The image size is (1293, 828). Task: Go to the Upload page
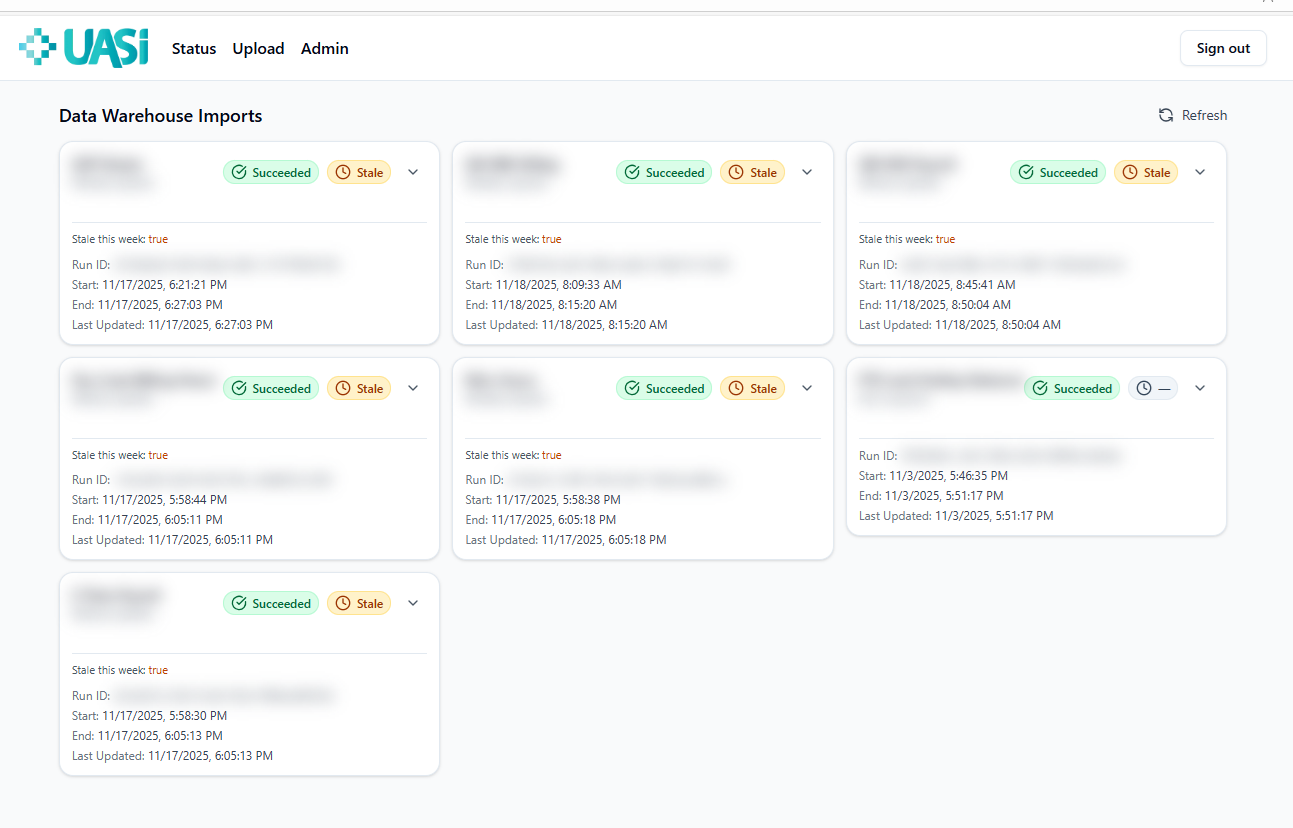click(x=258, y=48)
